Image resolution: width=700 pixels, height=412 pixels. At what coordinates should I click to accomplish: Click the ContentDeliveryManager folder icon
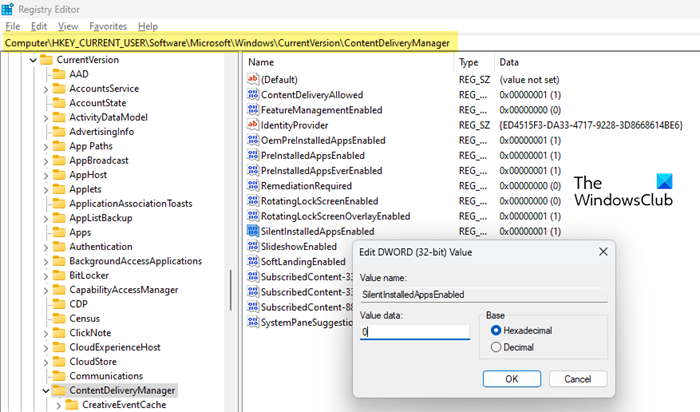[59, 391]
